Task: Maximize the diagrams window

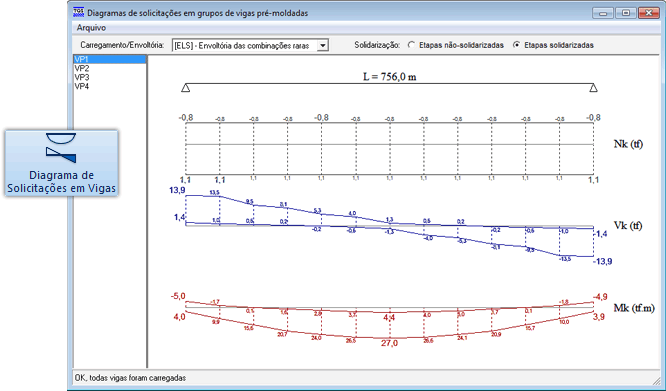Action: pyautogui.click(x=626, y=13)
